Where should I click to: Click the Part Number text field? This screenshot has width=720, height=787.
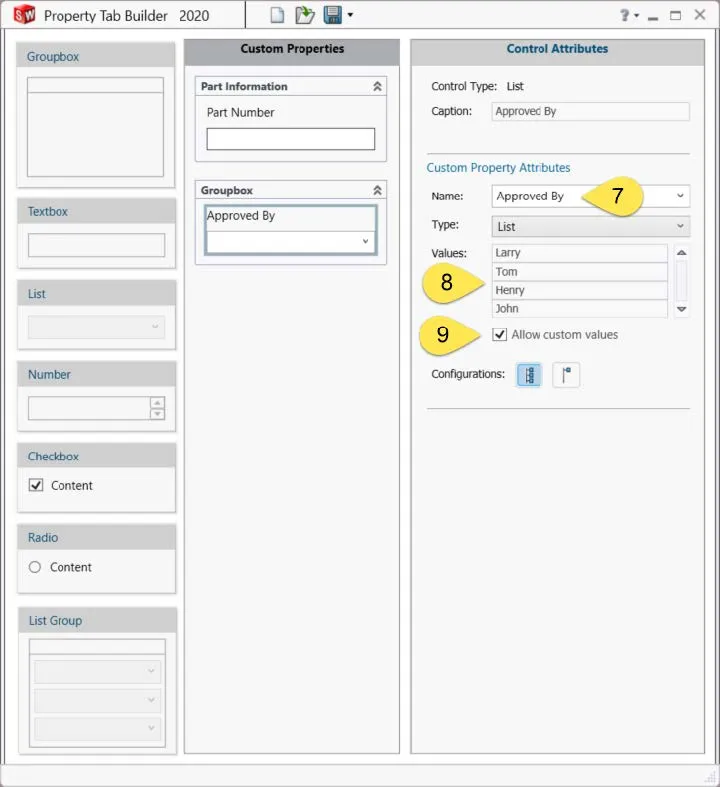(x=290, y=139)
